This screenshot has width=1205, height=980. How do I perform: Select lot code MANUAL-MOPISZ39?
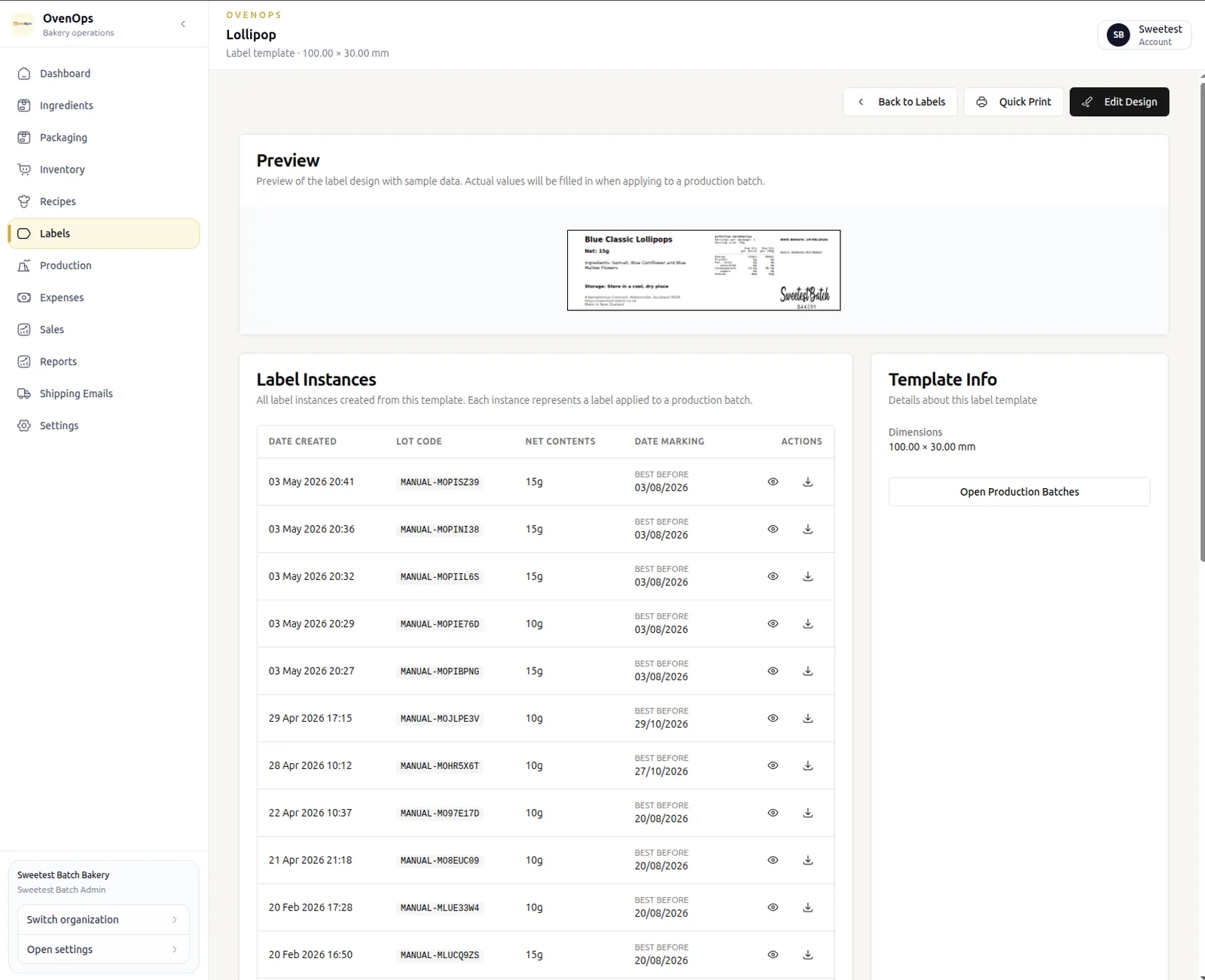pyautogui.click(x=440, y=482)
